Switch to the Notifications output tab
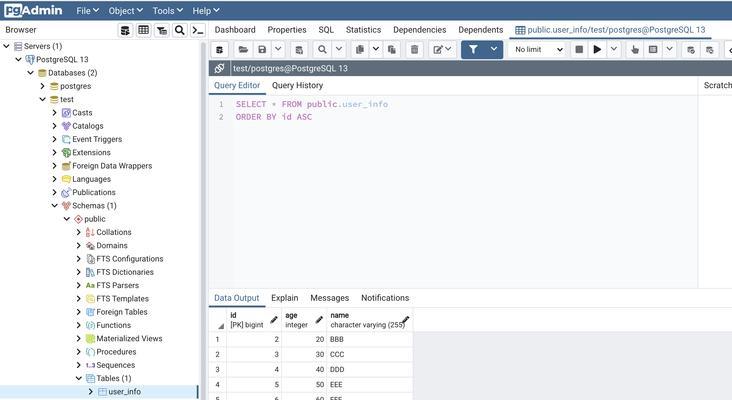 [x=385, y=298]
